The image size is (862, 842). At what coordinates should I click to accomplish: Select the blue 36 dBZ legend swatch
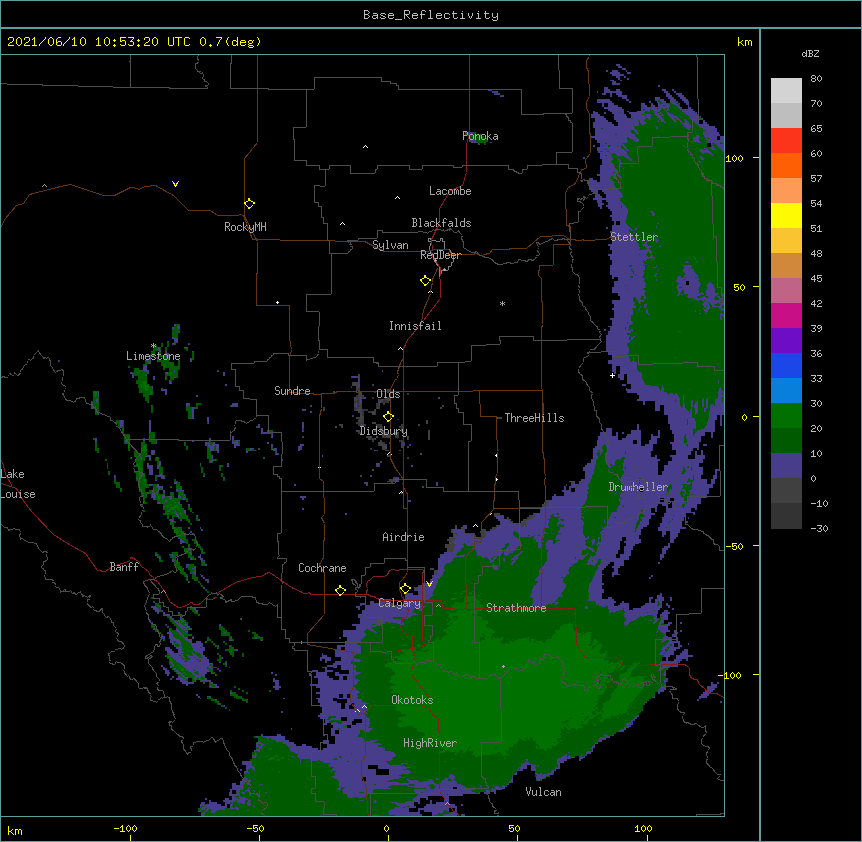(x=786, y=365)
